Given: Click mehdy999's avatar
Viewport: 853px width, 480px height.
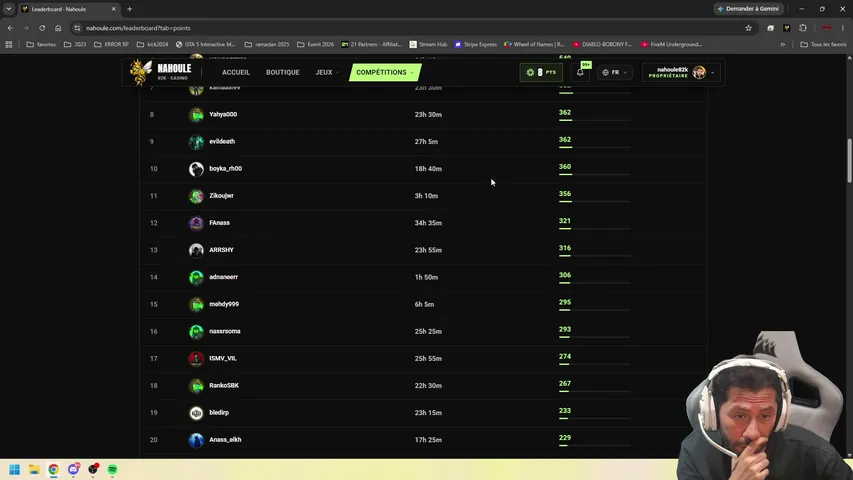Looking at the screenshot, I should 196,304.
